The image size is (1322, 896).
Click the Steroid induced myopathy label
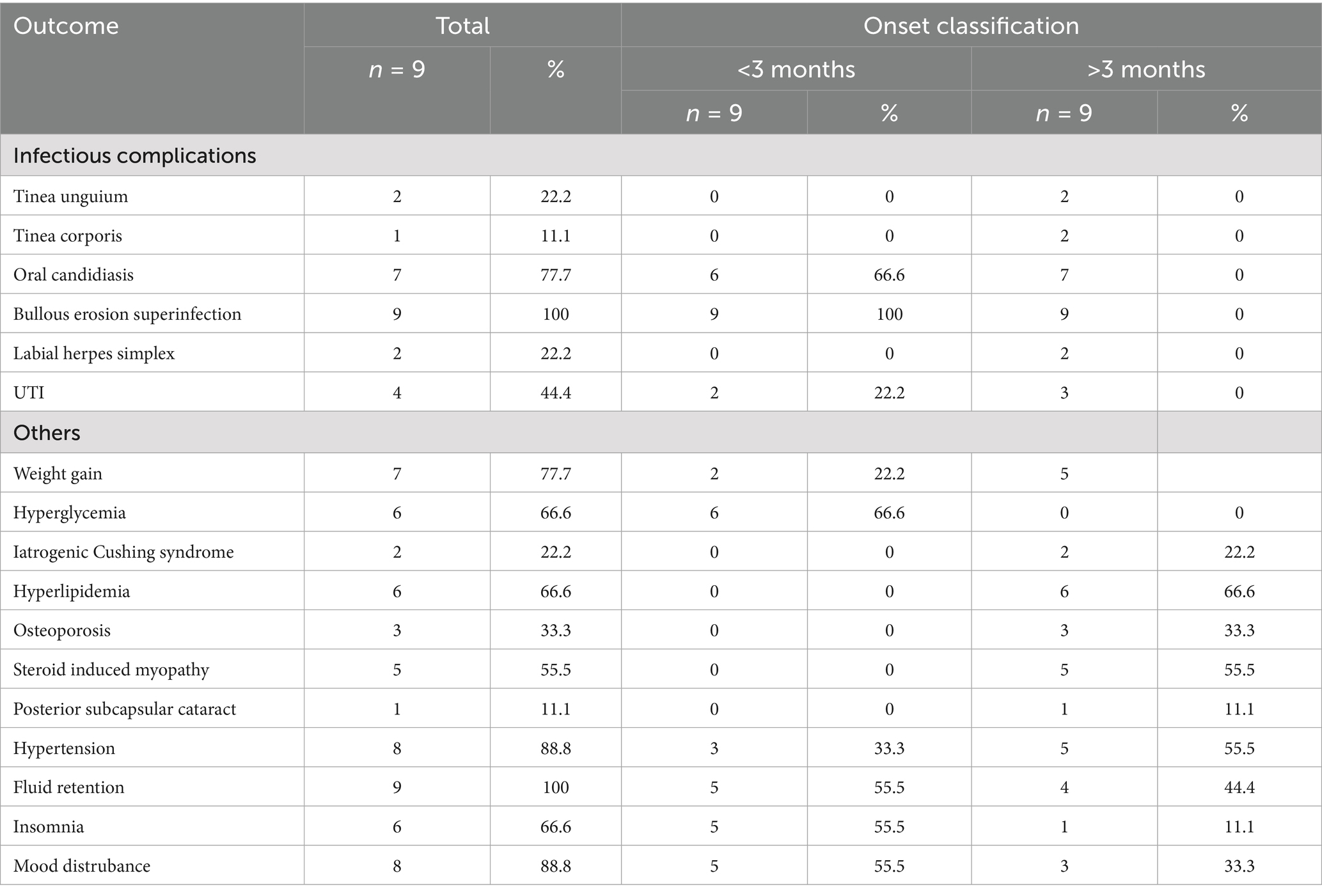(111, 670)
